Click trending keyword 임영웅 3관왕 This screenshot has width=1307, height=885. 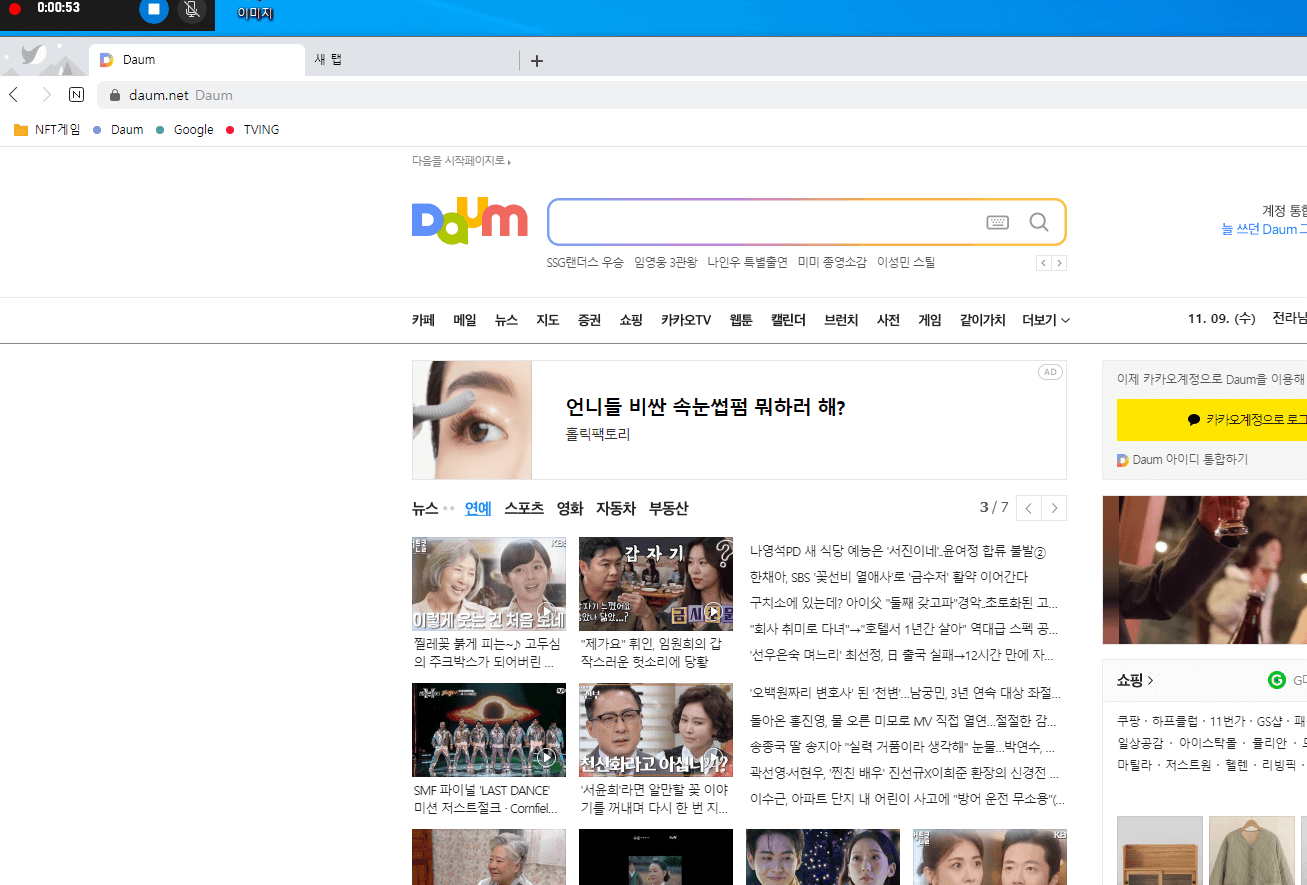pyautogui.click(x=665, y=262)
